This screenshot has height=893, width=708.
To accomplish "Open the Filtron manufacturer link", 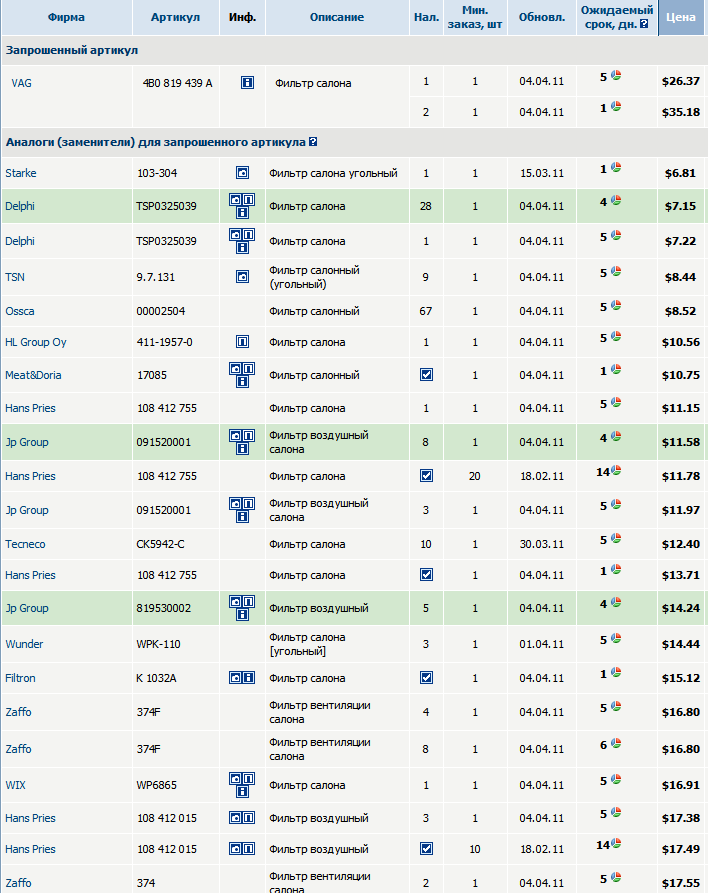I will 20,678.
